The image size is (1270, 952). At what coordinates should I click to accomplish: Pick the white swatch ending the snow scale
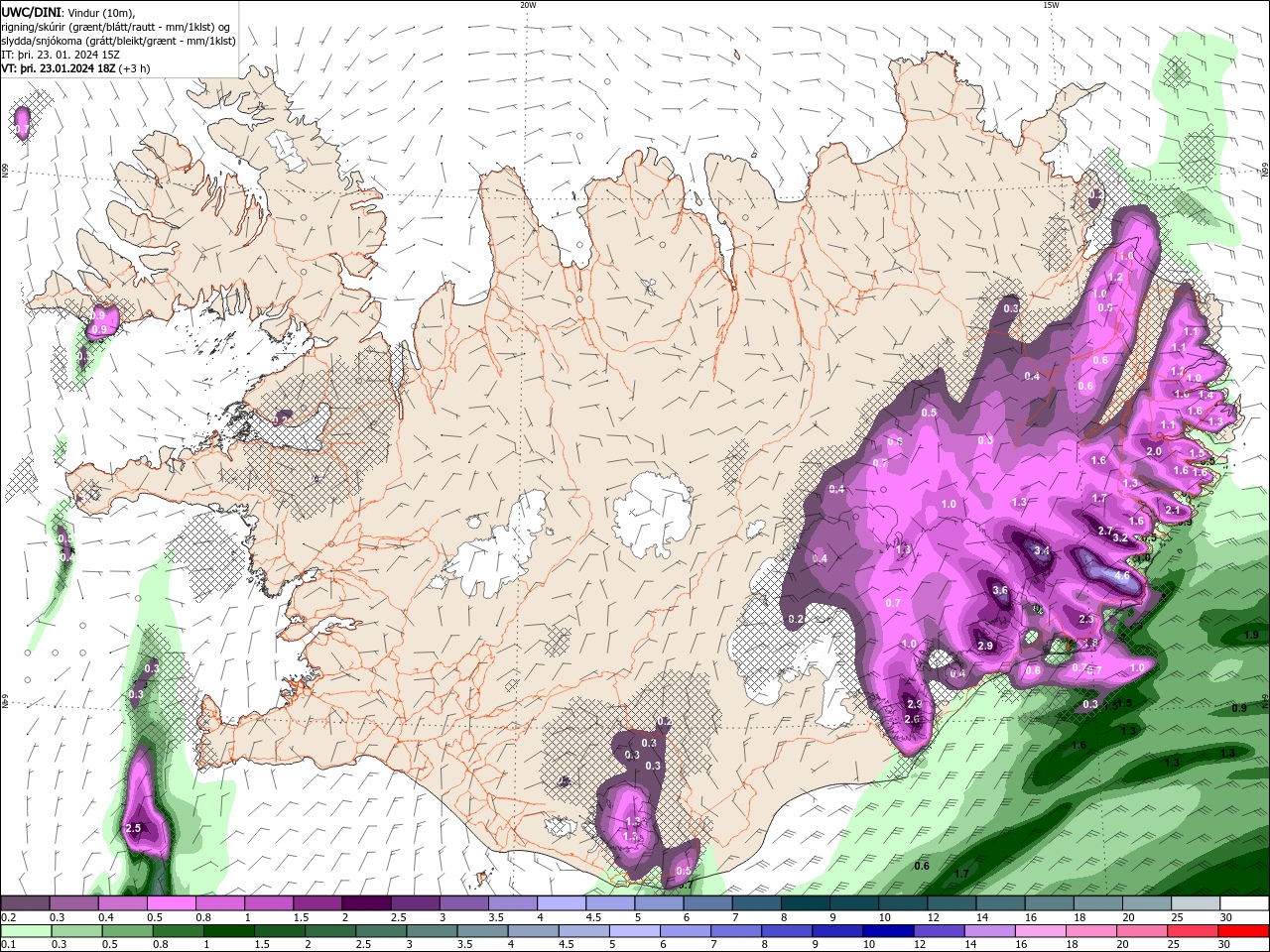(1244, 903)
